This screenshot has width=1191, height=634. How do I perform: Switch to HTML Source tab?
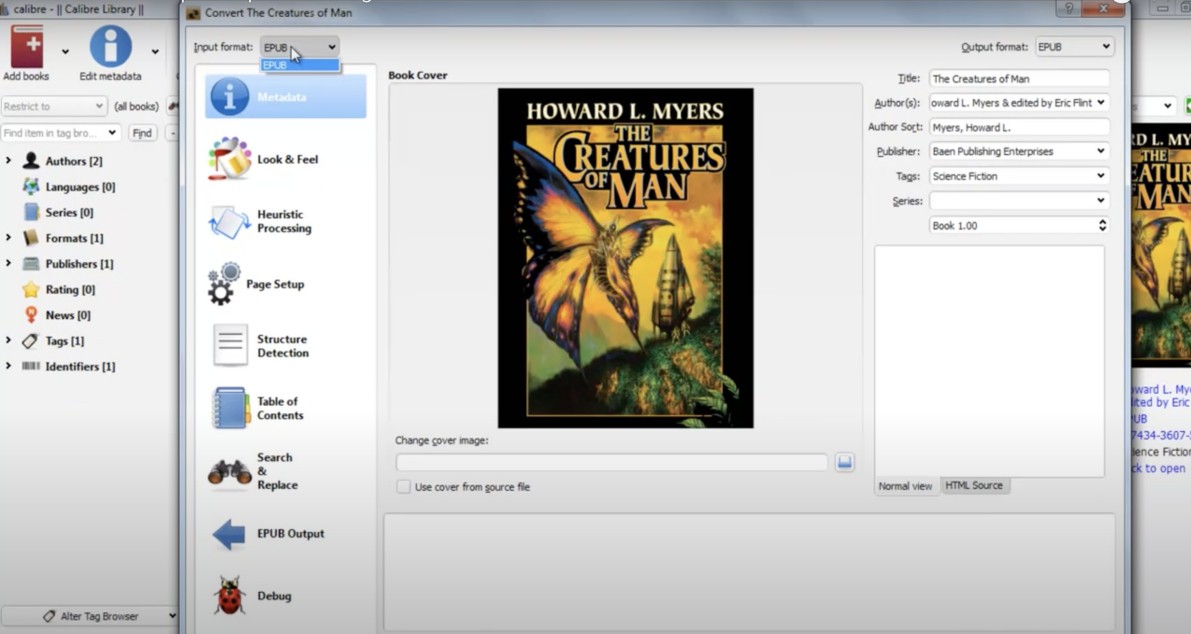pos(975,485)
